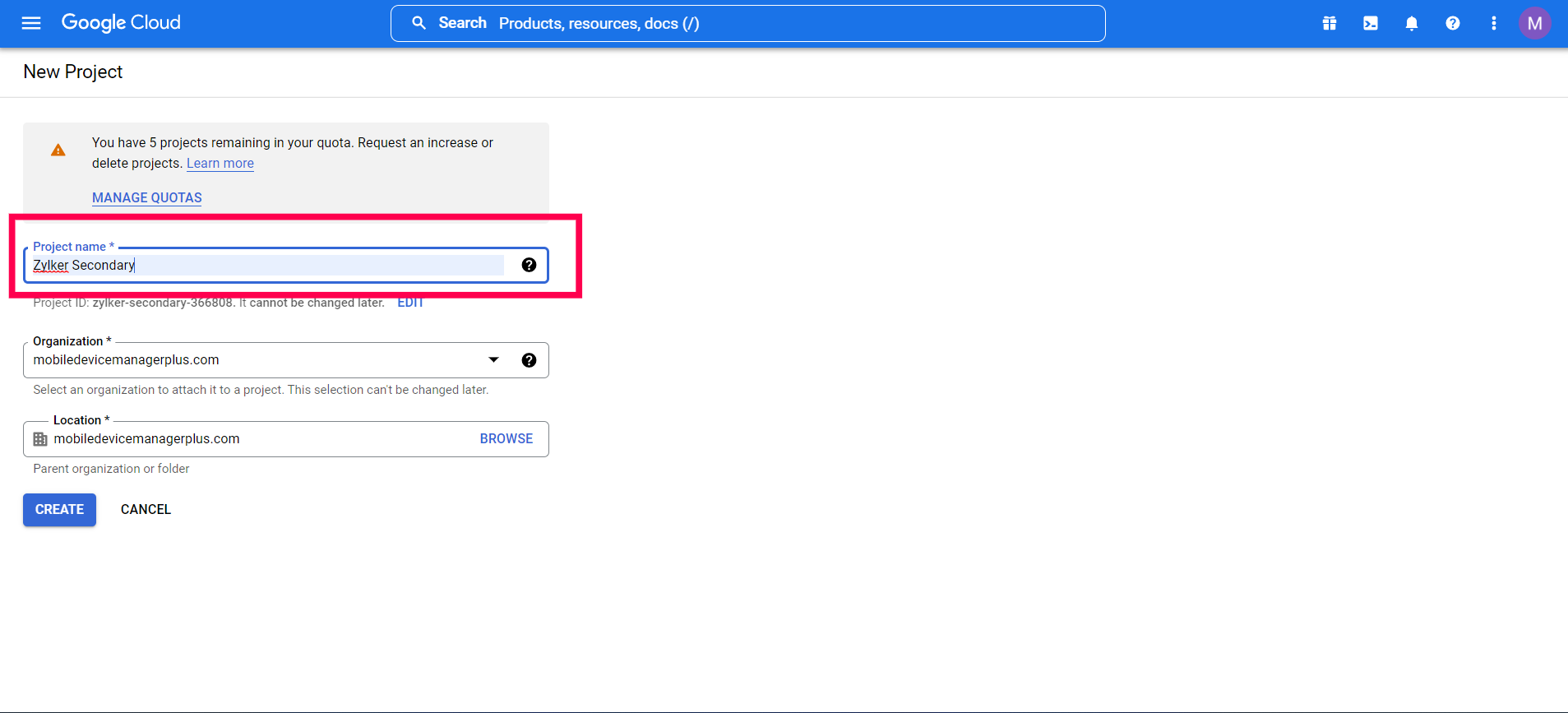Click the '5 projects remaining' quota message
This screenshot has width=1568, height=713.
(293, 153)
